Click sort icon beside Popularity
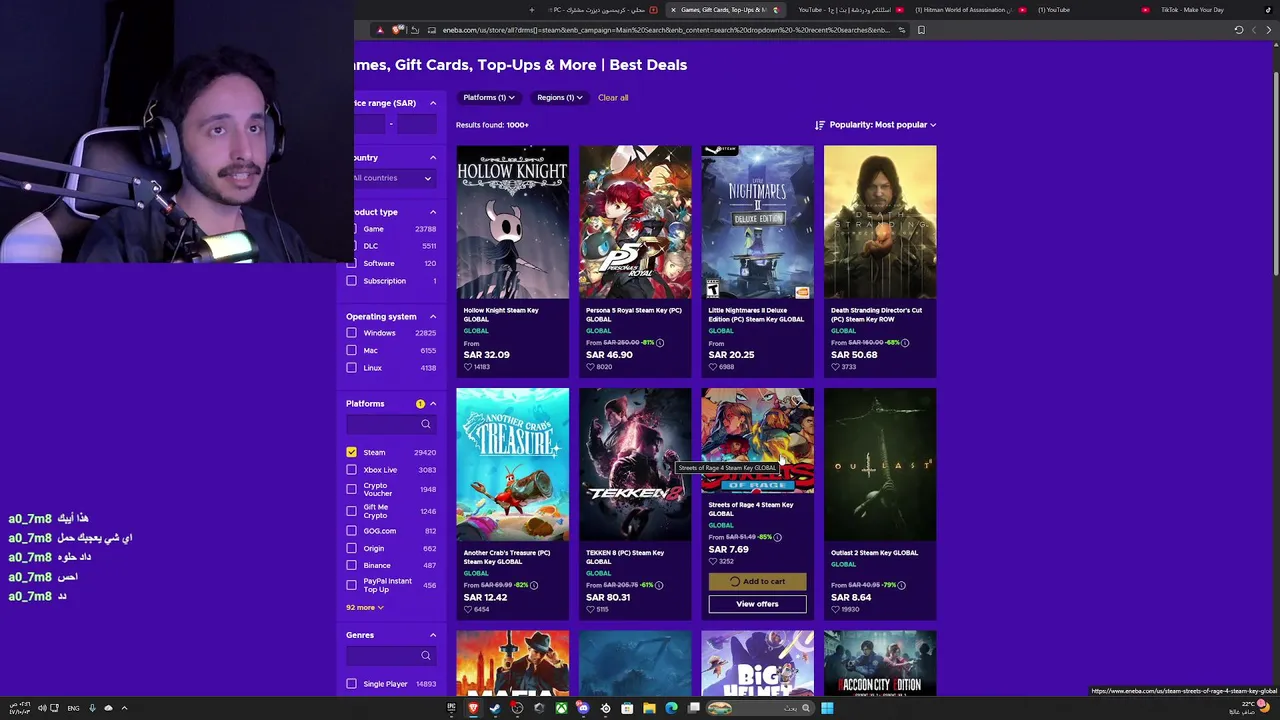1280x720 pixels. click(820, 125)
